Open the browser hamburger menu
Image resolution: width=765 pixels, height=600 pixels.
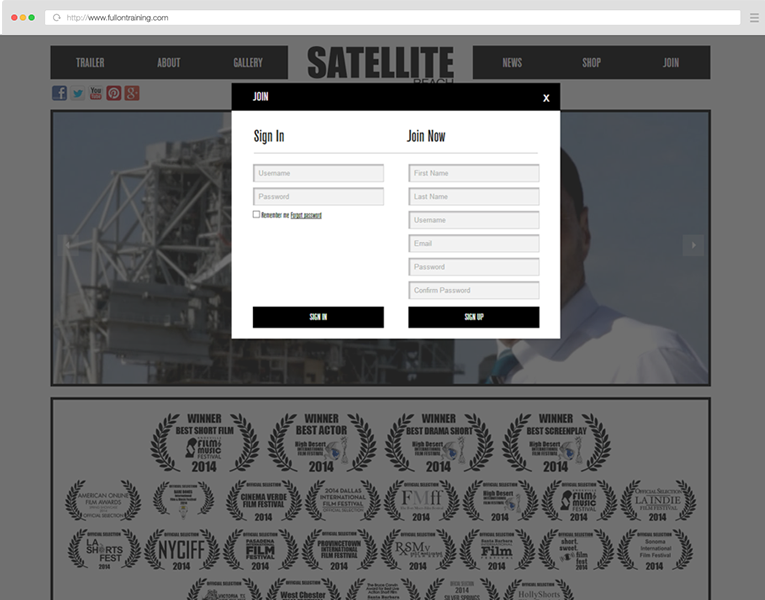(x=754, y=18)
